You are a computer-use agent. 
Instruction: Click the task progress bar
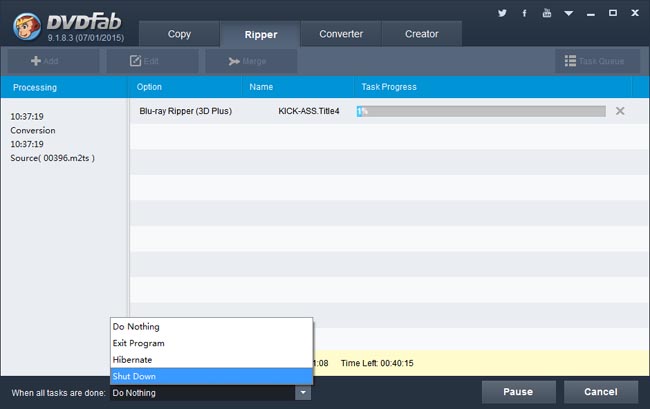click(x=481, y=111)
